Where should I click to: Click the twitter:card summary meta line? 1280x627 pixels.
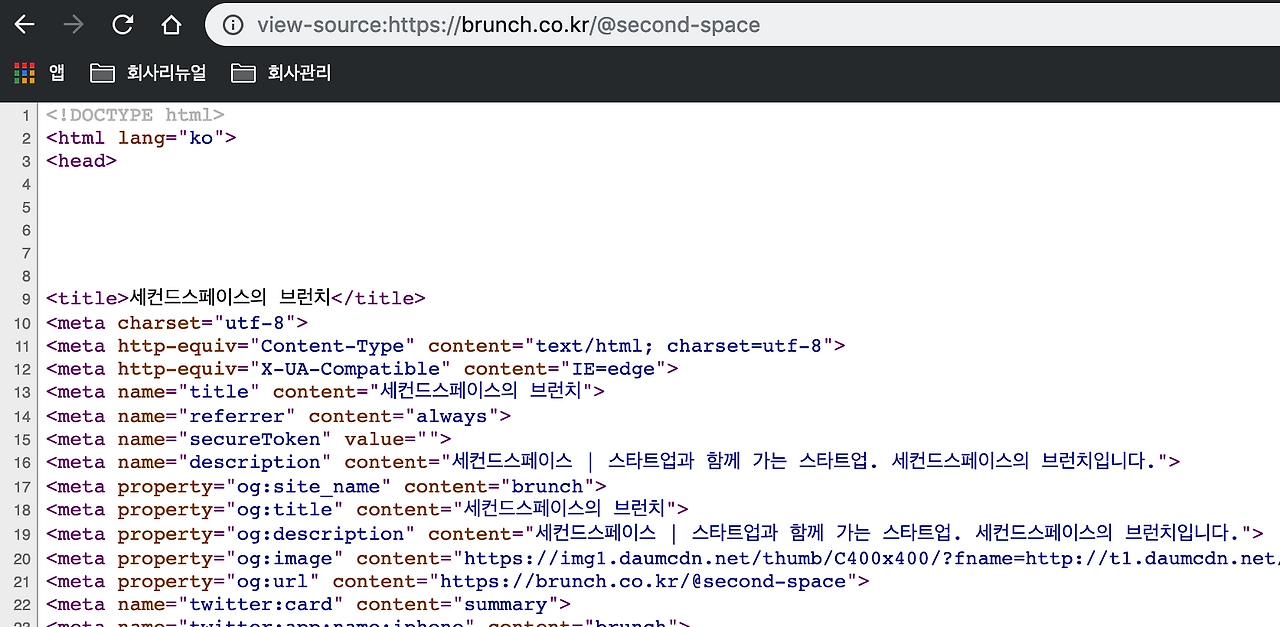[300, 604]
